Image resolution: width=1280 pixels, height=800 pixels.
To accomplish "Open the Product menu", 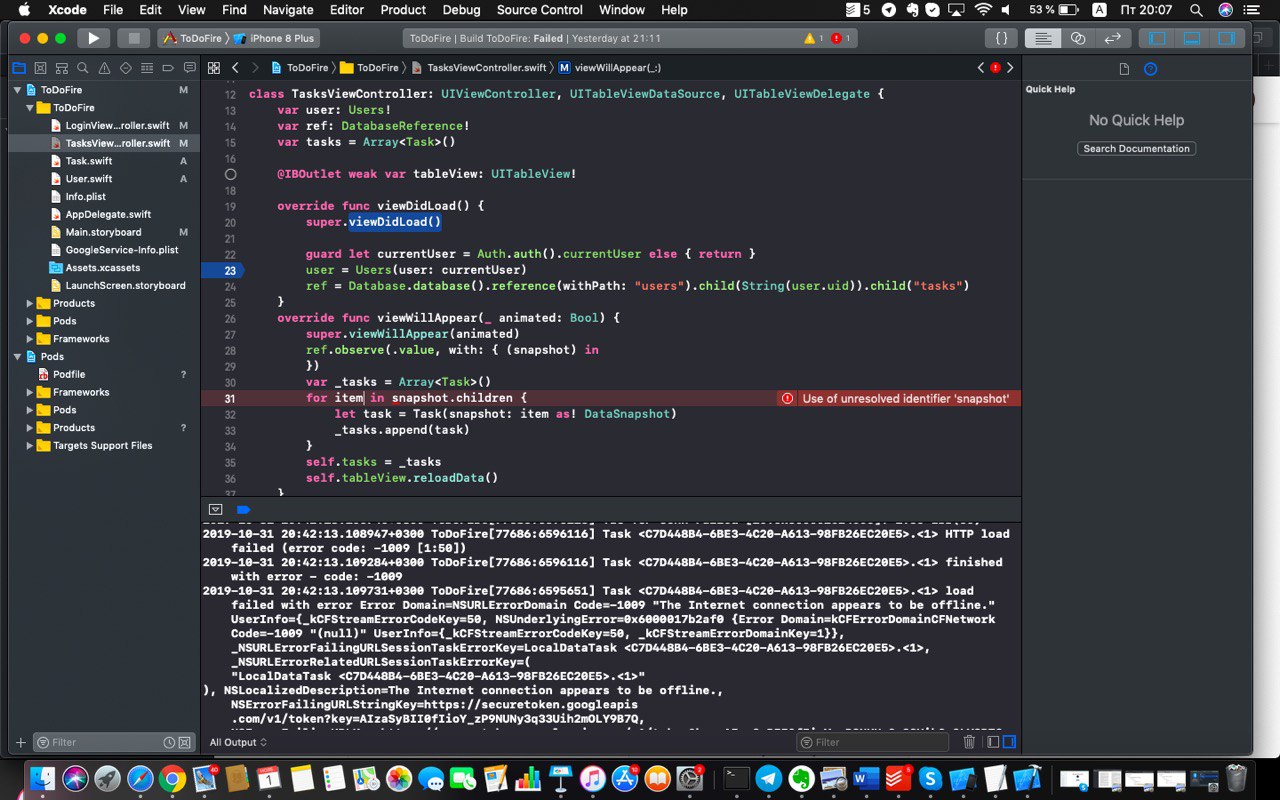I will point(403,10).
